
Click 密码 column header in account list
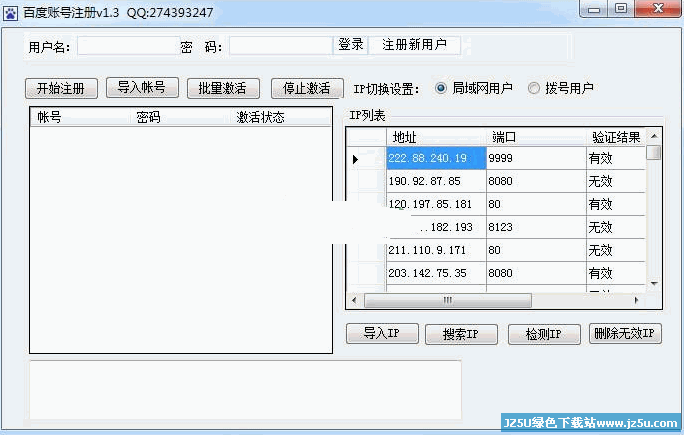pos(180,117)
